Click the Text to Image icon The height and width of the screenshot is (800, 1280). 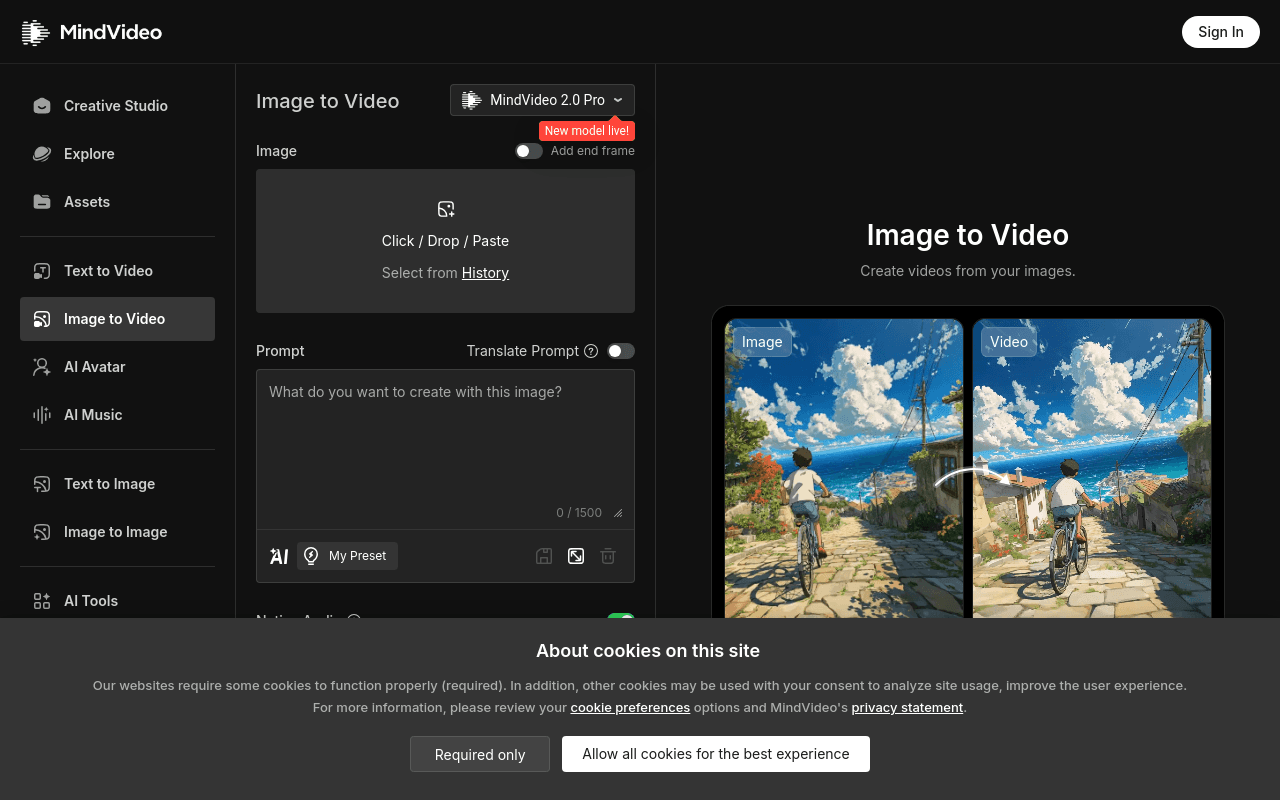click(42, 484)
